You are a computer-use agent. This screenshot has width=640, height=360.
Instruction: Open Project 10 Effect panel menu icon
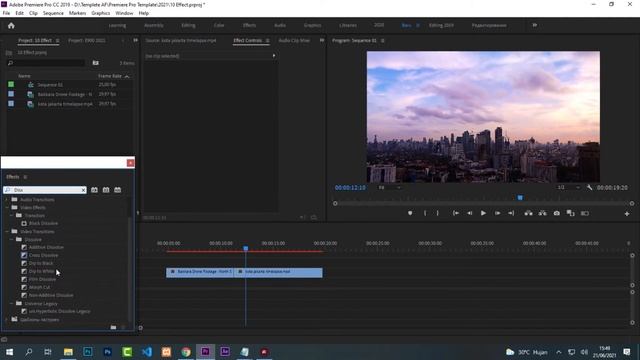click(58, 40)
